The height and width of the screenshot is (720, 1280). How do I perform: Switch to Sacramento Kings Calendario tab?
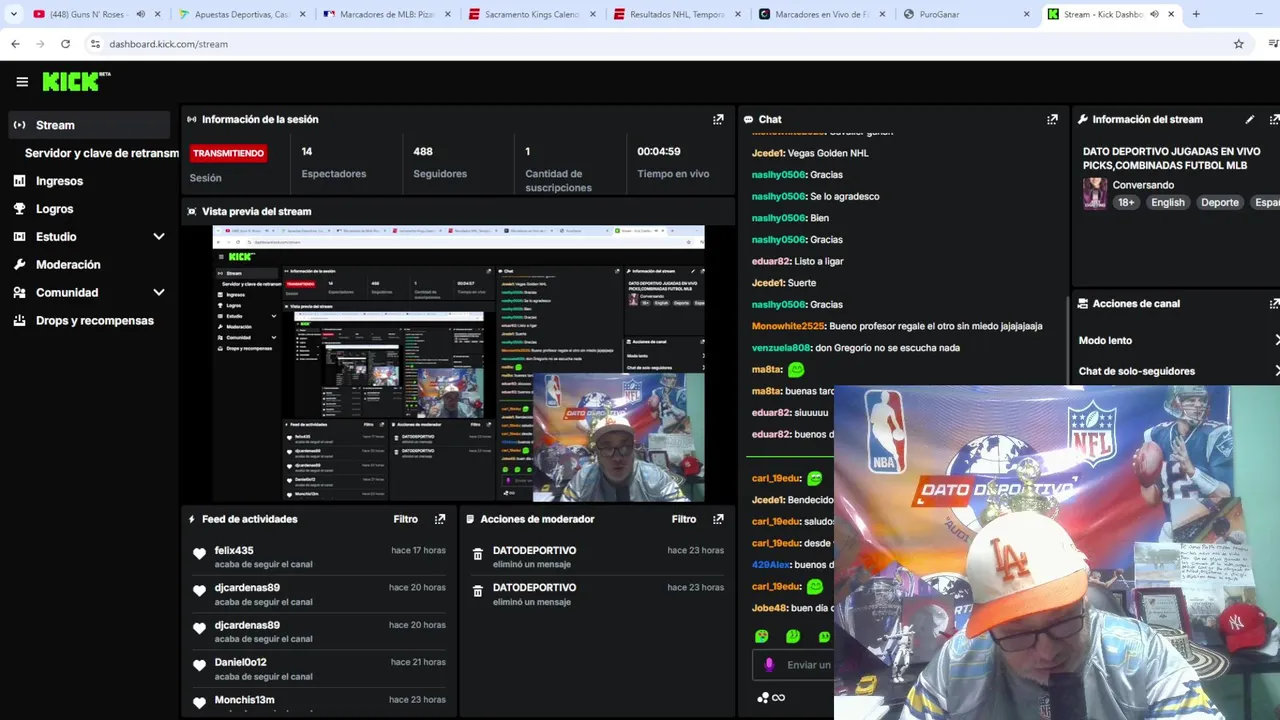(x=531, y=14)
